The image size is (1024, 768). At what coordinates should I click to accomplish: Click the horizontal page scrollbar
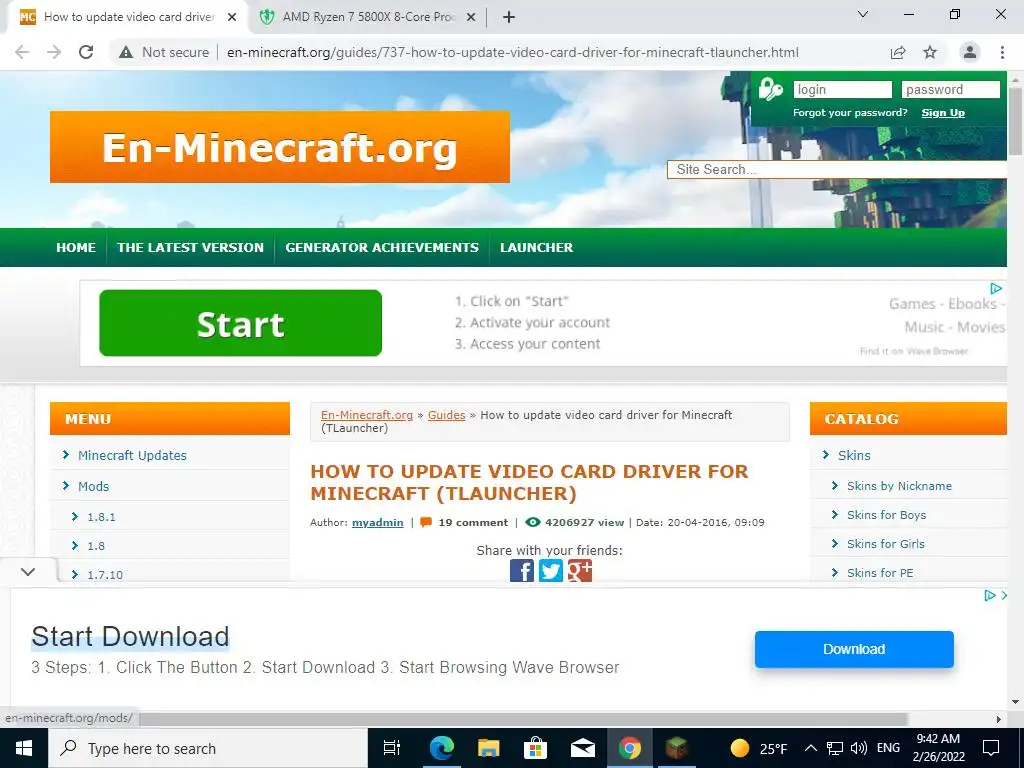click(x=523, y=719)
